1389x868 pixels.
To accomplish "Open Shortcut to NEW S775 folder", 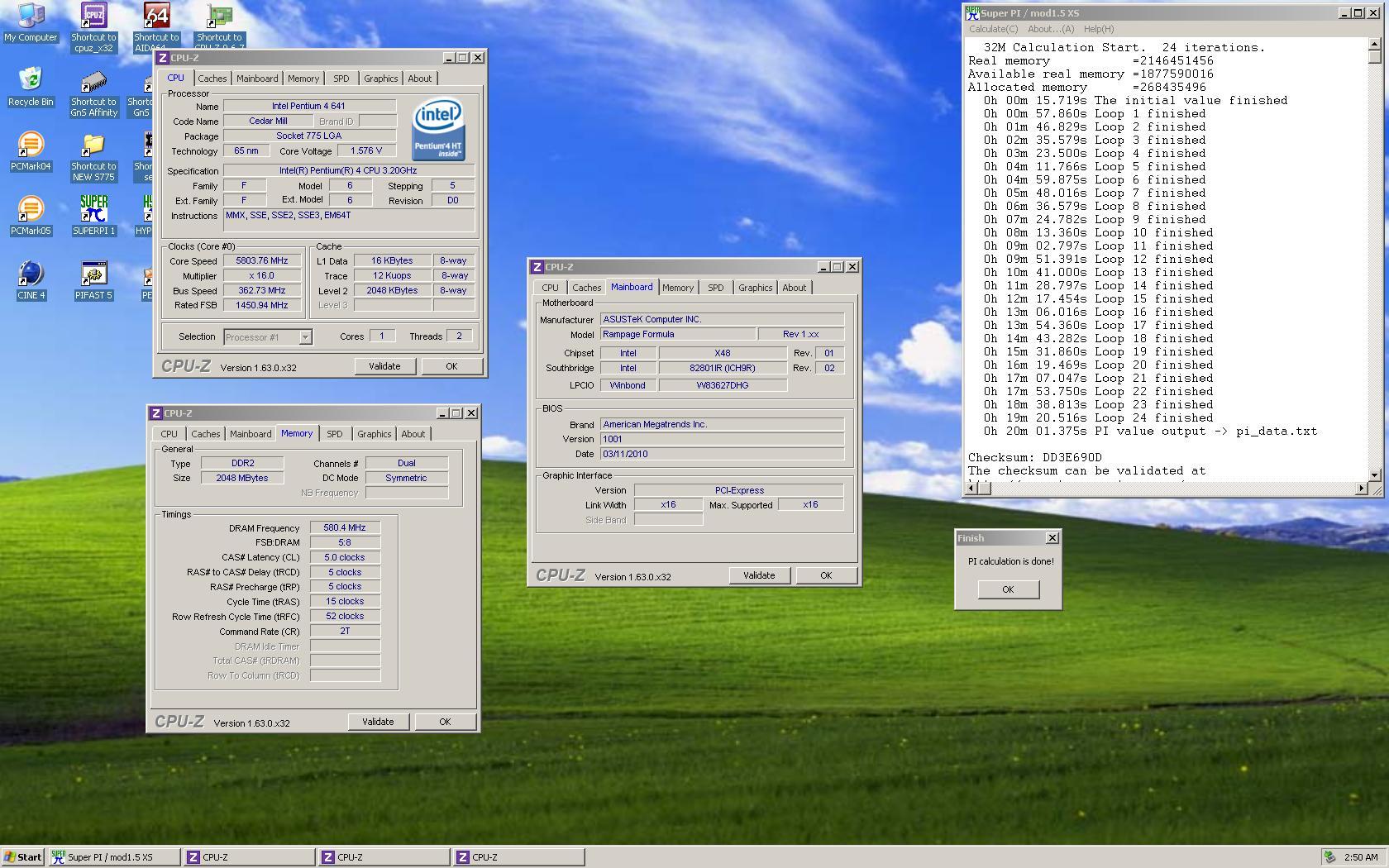I will click(93, 157).
